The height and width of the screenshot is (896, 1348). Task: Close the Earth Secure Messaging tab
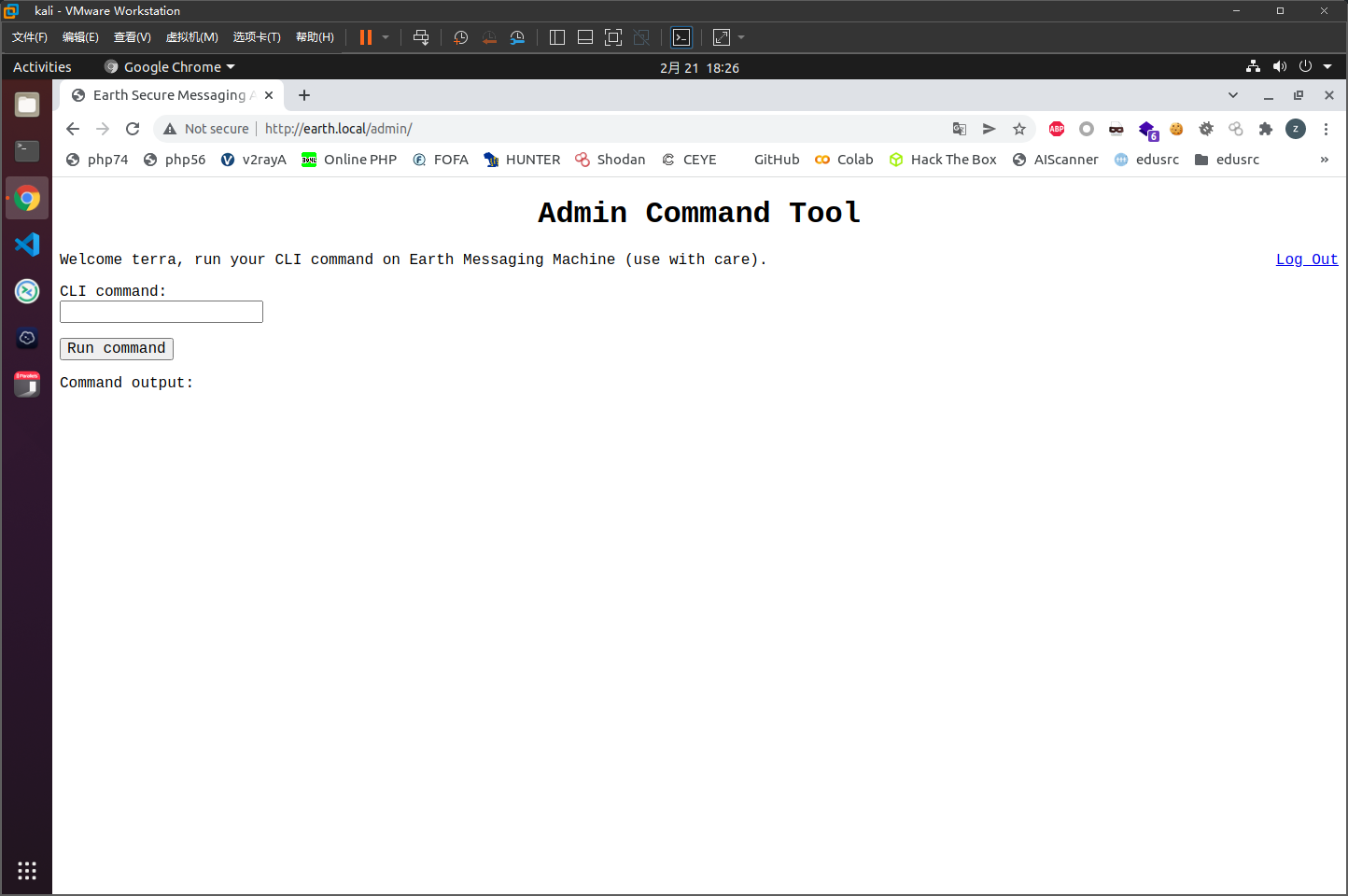coord(269,95)
